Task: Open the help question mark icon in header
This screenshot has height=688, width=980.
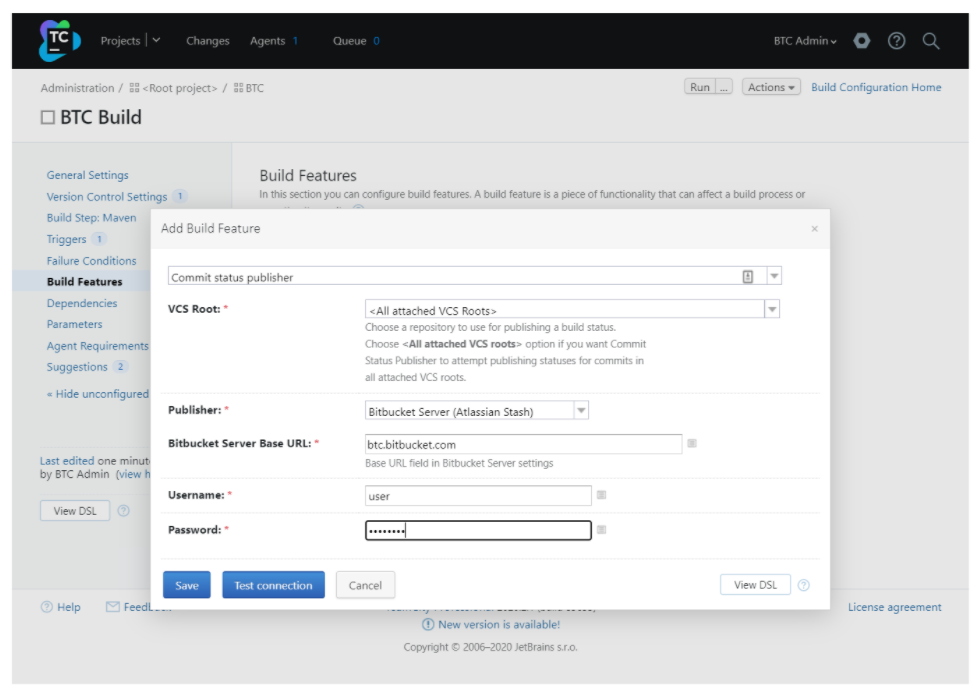Action: (x=896, y=41)
